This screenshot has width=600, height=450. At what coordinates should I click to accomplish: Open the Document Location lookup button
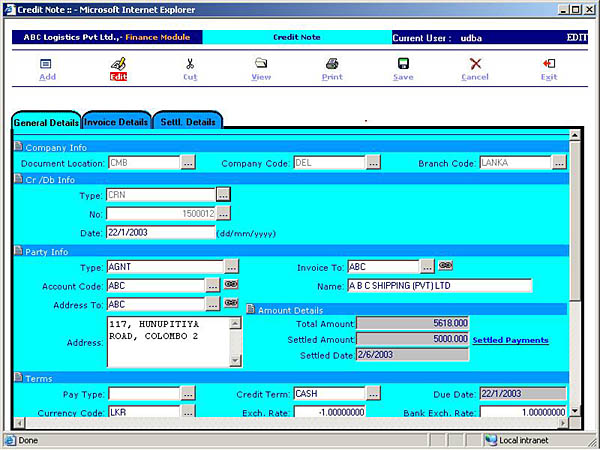pos(188,162)
